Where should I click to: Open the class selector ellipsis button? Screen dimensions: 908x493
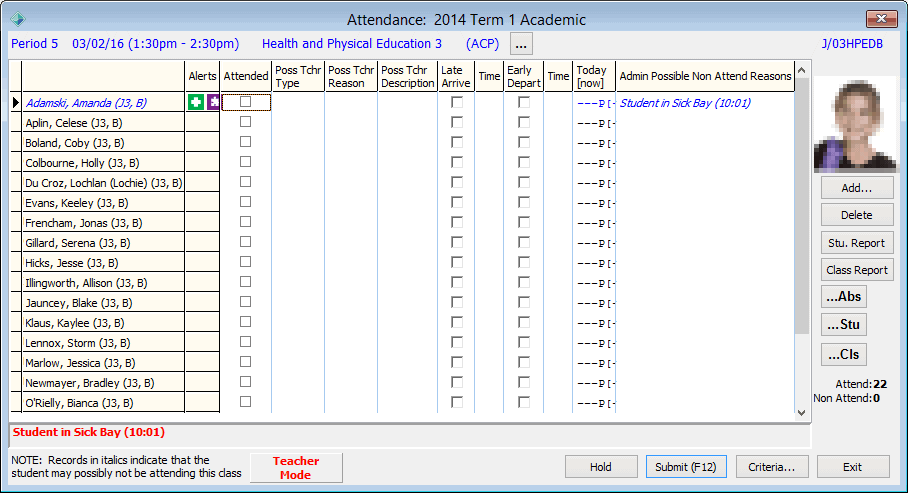tap(521, 44)
